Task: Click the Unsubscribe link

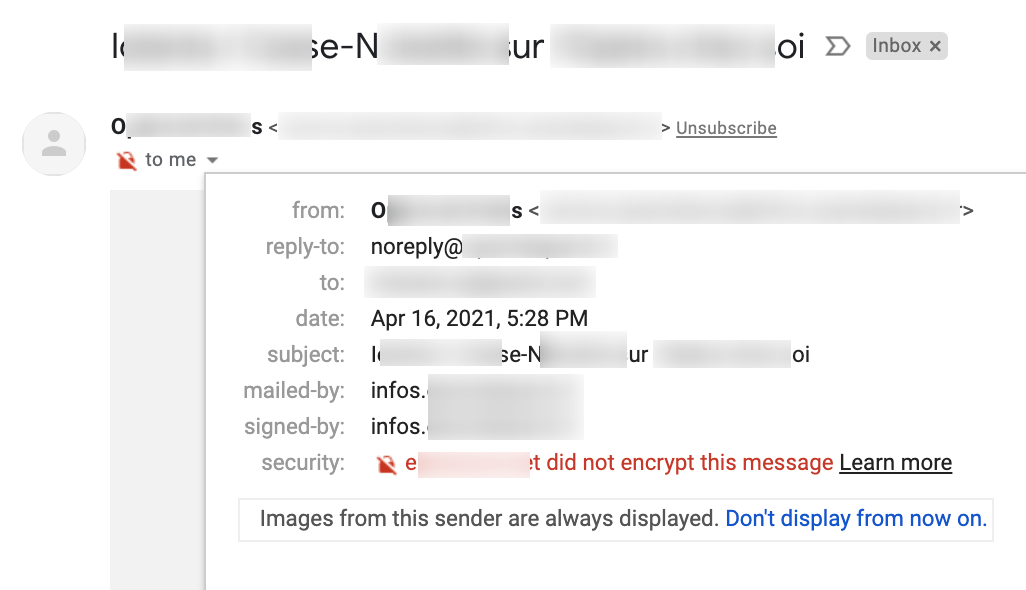Action: (x=726, y=128)
